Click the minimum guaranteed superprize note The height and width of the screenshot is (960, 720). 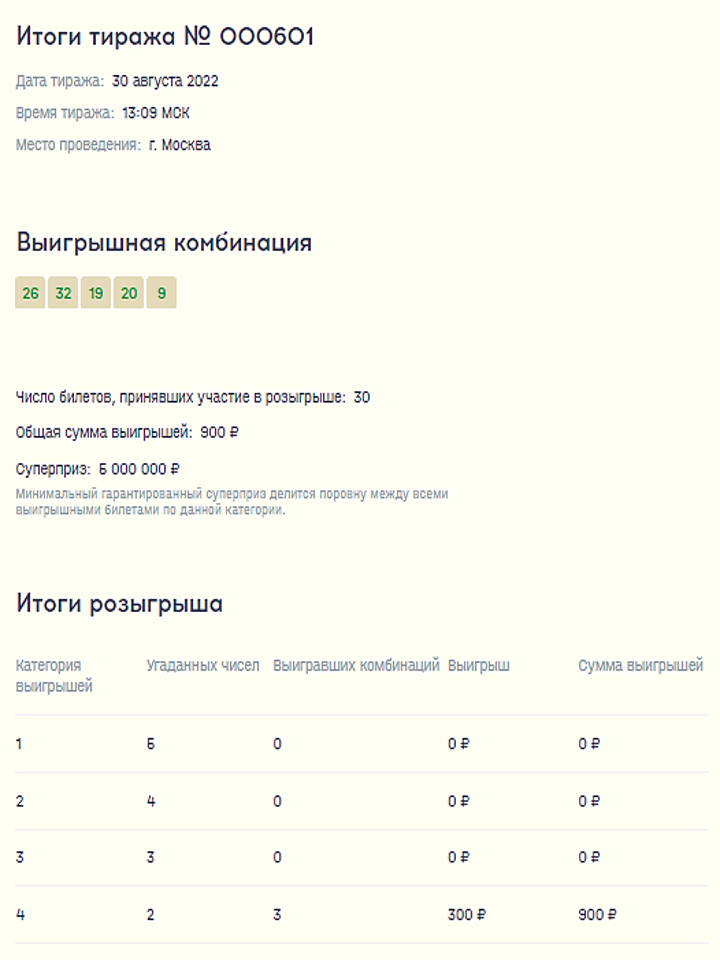(x=232, y=502)
